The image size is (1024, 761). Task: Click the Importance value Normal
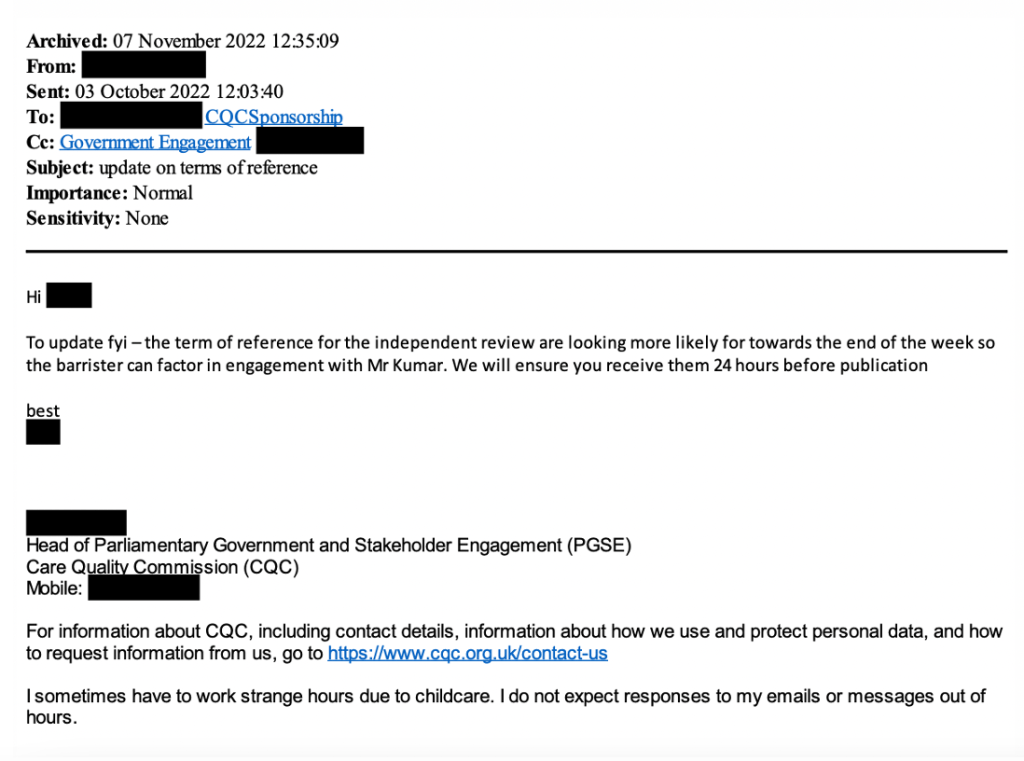pos(162,193)
